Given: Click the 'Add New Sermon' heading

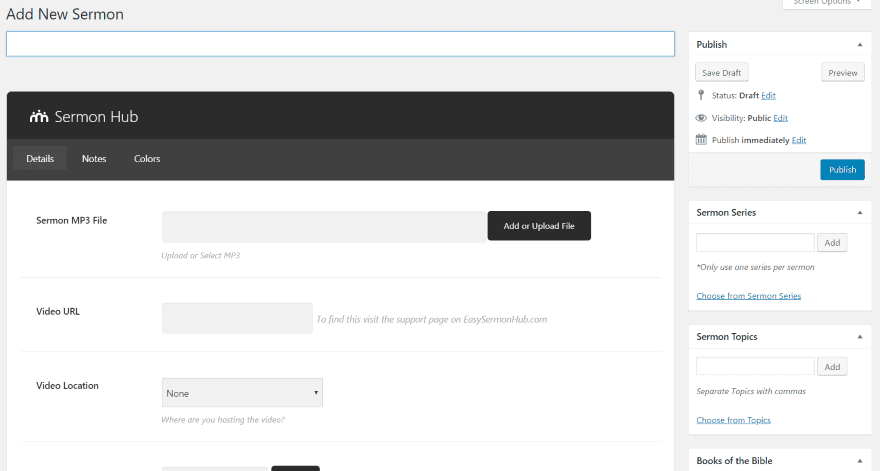Looking at the screenshot, I should [x=65, y=14].
